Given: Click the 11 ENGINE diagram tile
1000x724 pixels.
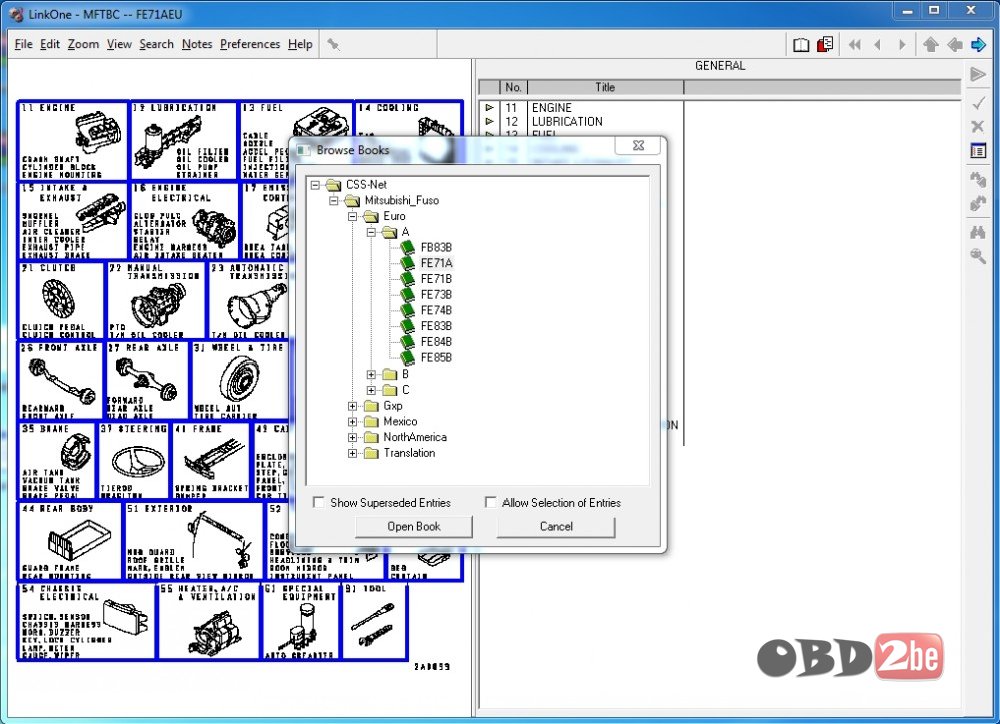Looking at the screenshot, I should [x=73, y=140].
